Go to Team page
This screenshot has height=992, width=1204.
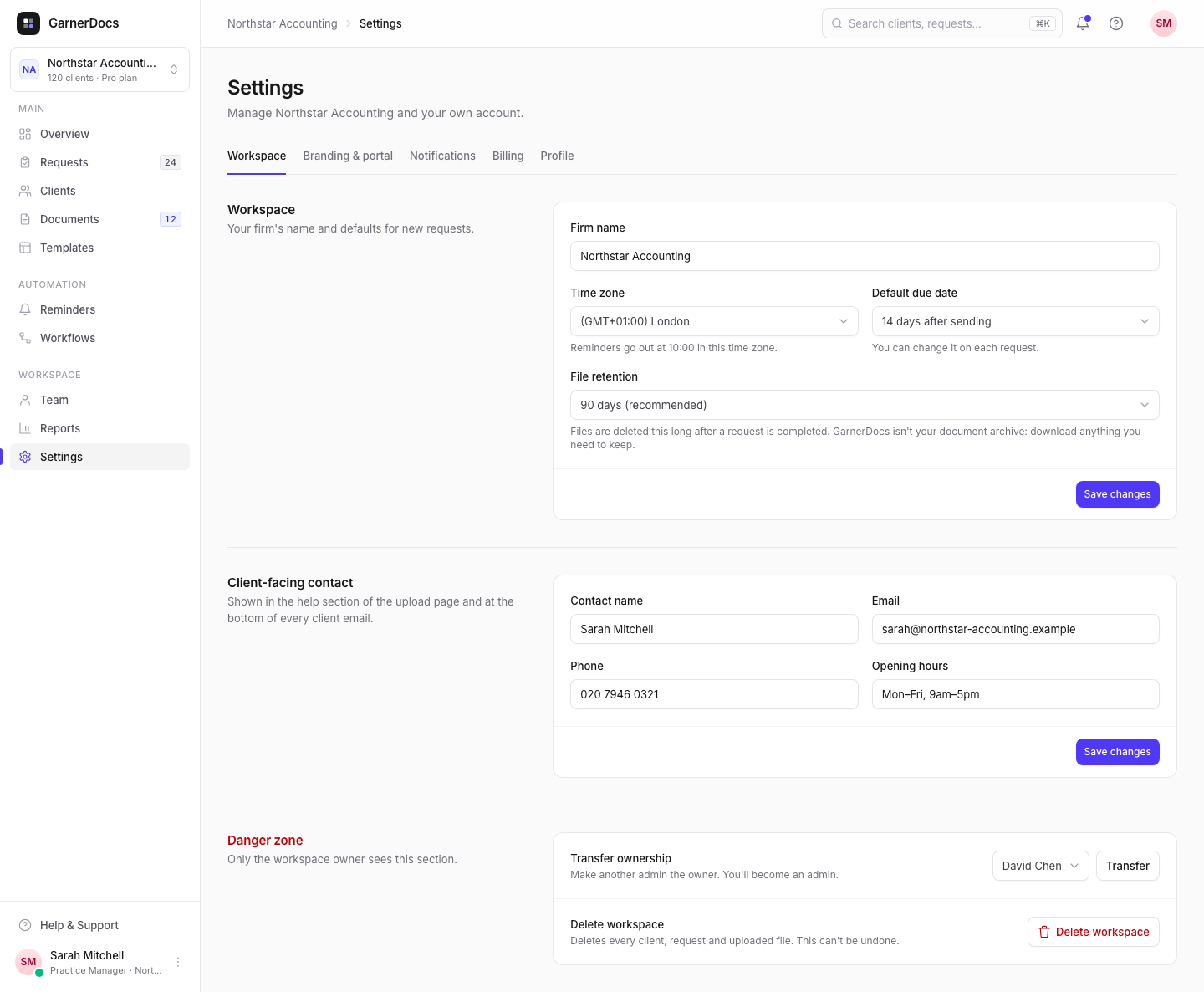[99, 400]
